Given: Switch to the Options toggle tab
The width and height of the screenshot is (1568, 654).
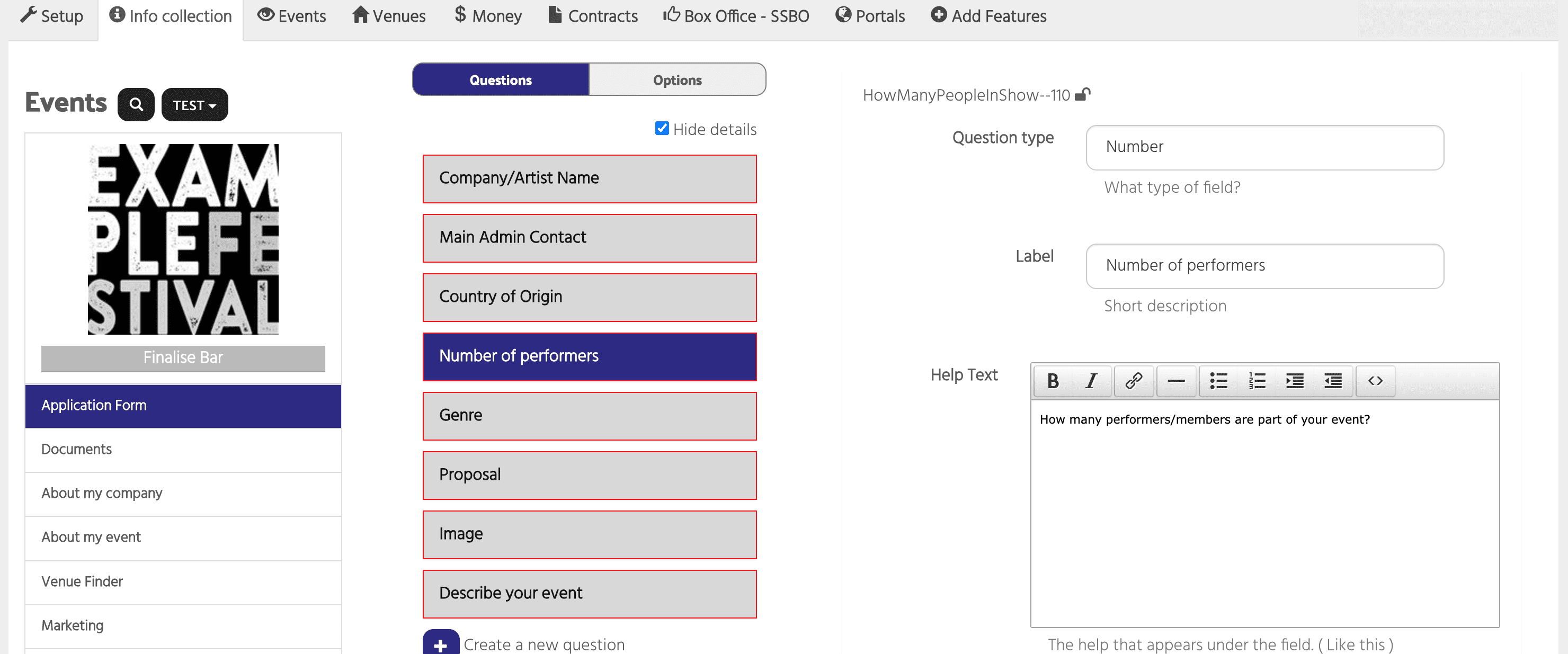Looking at the screenshot, I should (677, 79).
